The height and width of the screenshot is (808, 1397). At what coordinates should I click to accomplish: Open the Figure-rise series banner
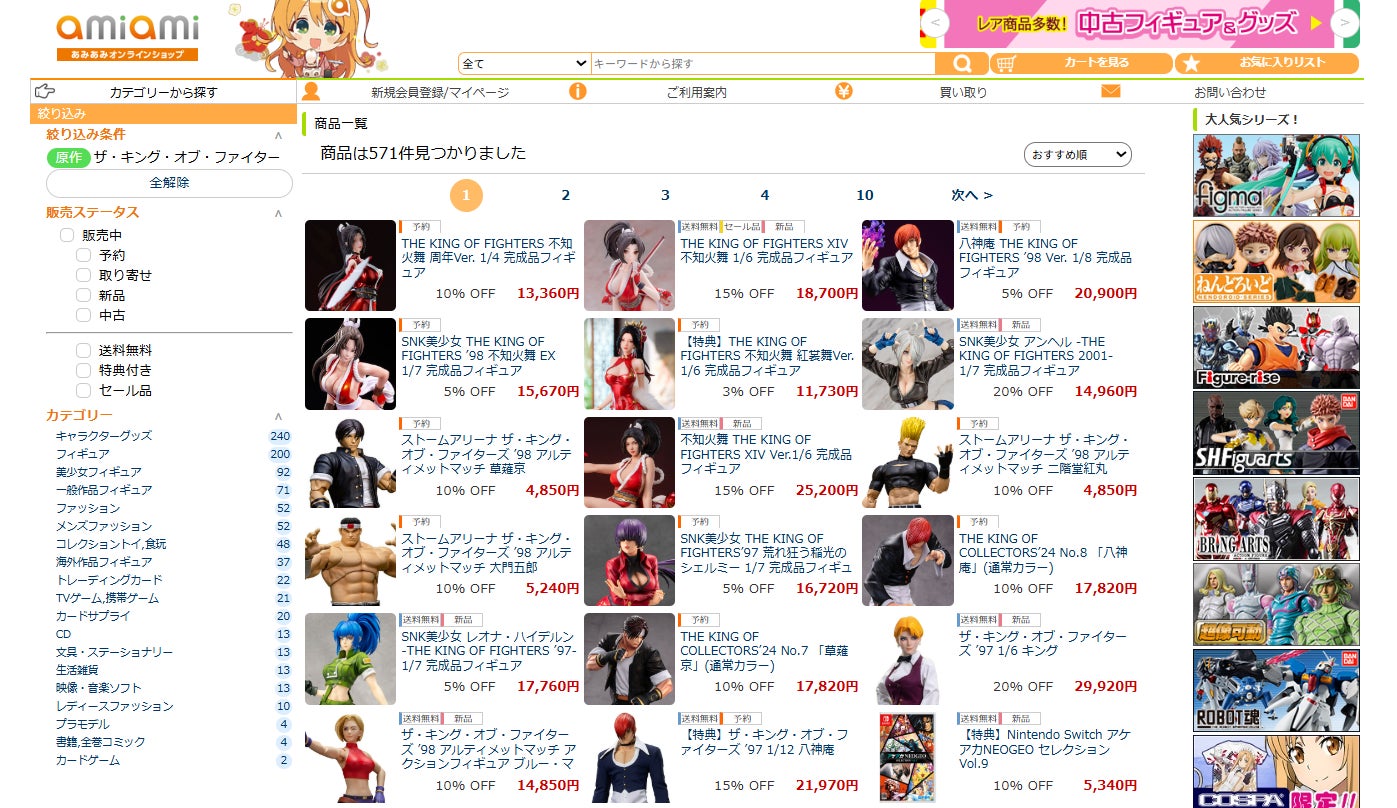[1276, 347]
